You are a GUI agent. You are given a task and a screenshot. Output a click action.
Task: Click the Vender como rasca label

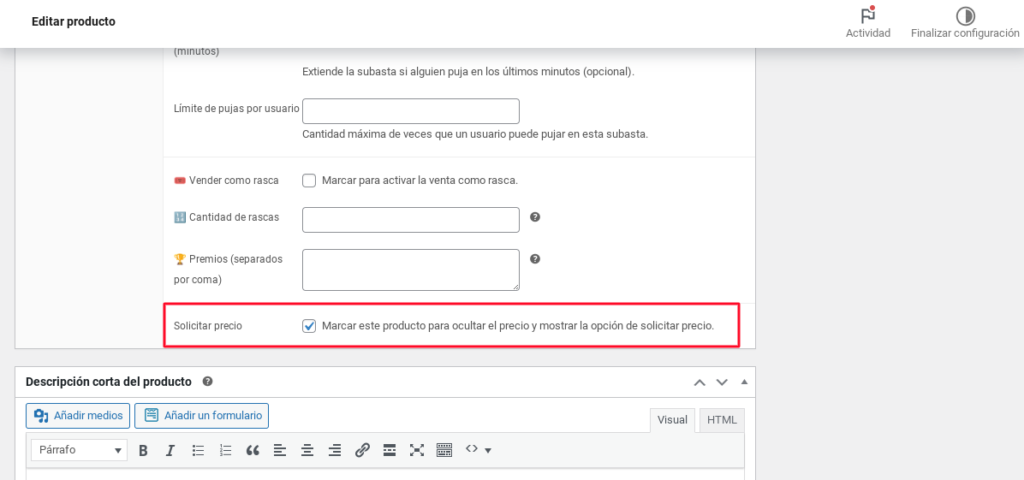(226, 181)
